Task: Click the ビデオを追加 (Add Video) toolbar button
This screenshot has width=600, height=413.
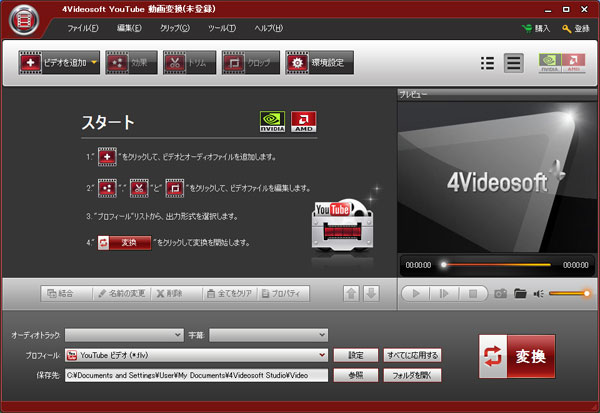Action: [59, 62]
